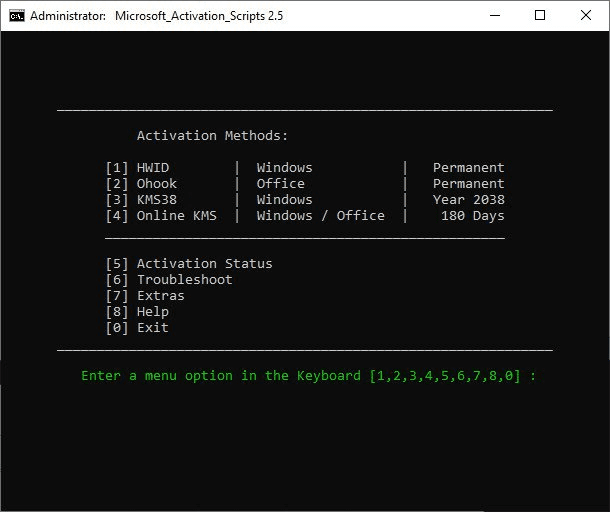Click 'Windows / Office' in Online KMS row
Image resolution: width=610 pixels, height=512 pixels.
pos(321,216)
